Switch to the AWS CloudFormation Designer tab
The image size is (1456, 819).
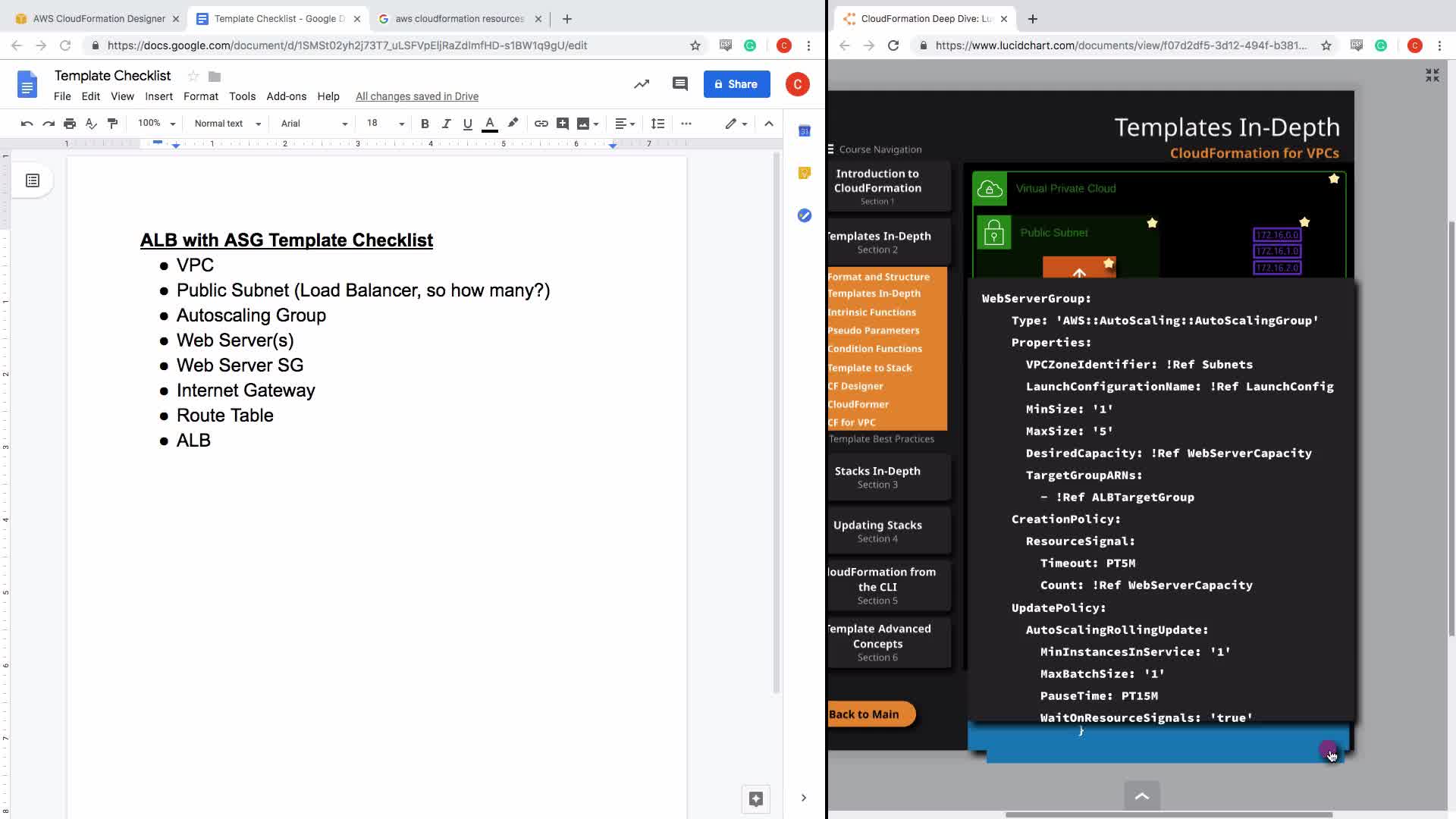coord(99,18)
